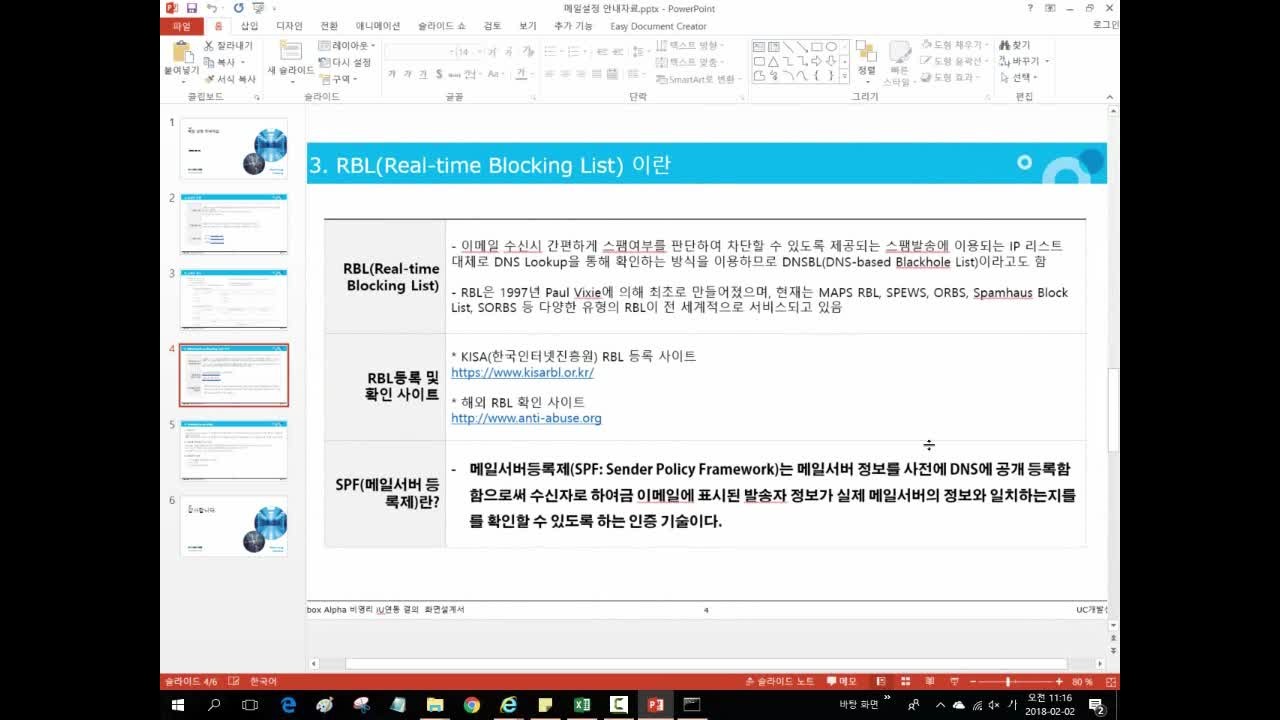Select slide 2 thumbnail
Screen dimensions: 1280x720
(233, 224)
